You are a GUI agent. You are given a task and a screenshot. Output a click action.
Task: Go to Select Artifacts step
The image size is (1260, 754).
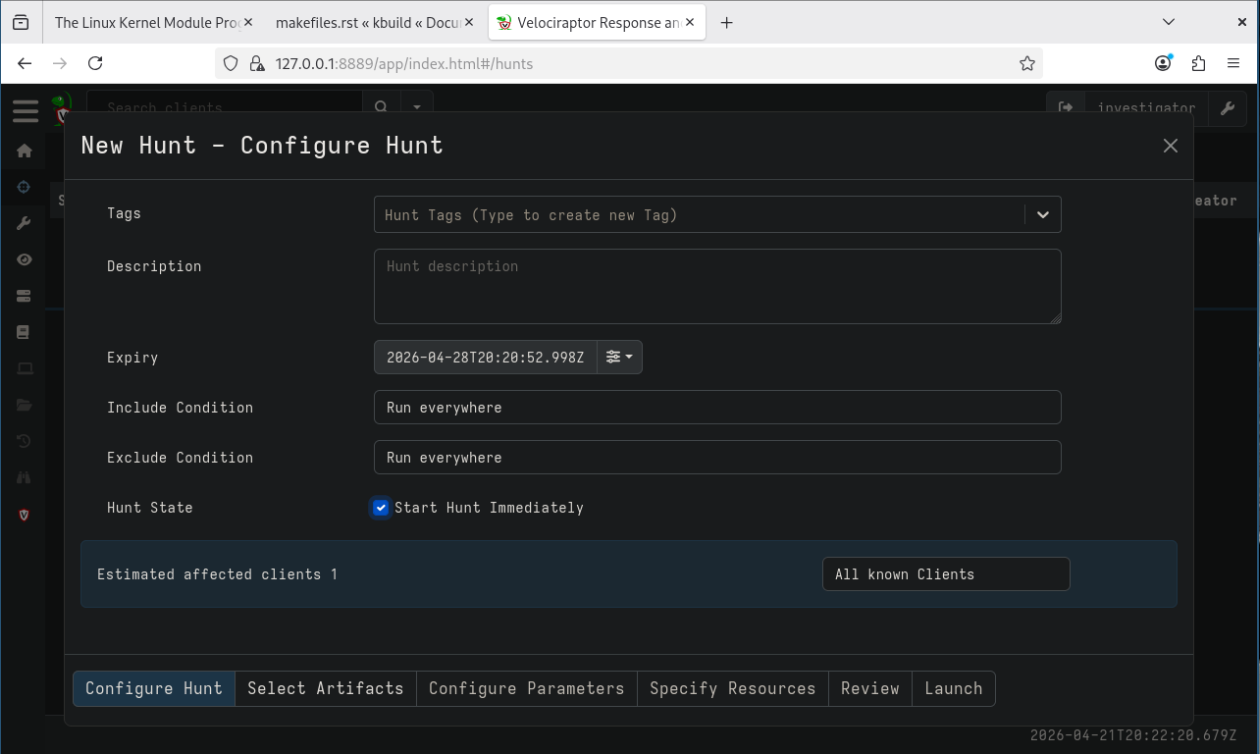326,688
